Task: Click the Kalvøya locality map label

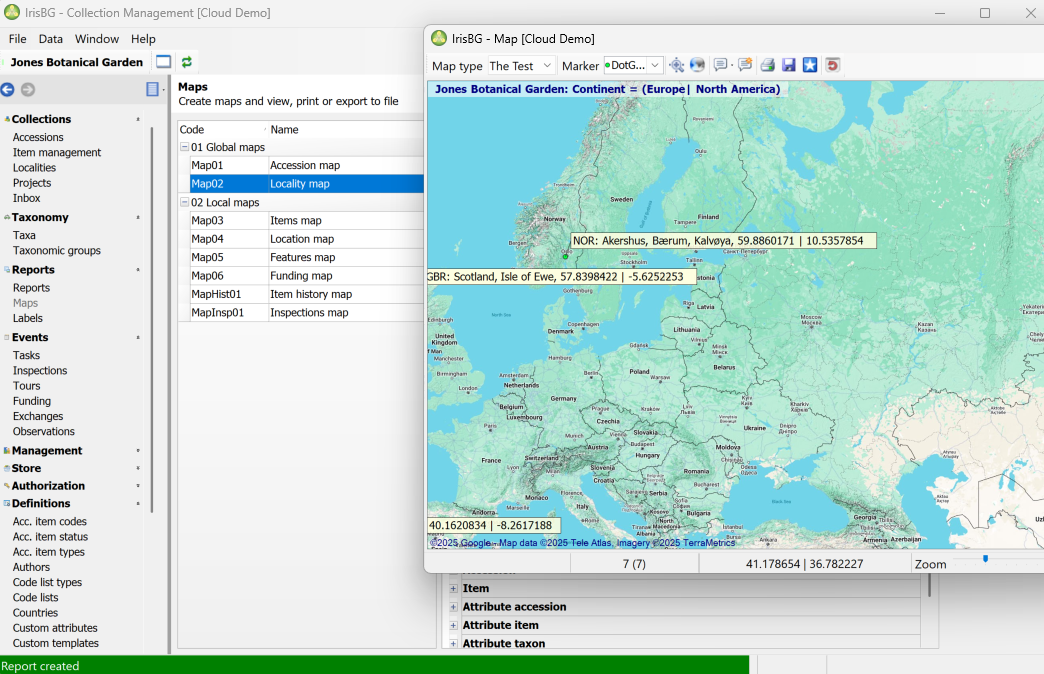Action: (x=724, y=241)
